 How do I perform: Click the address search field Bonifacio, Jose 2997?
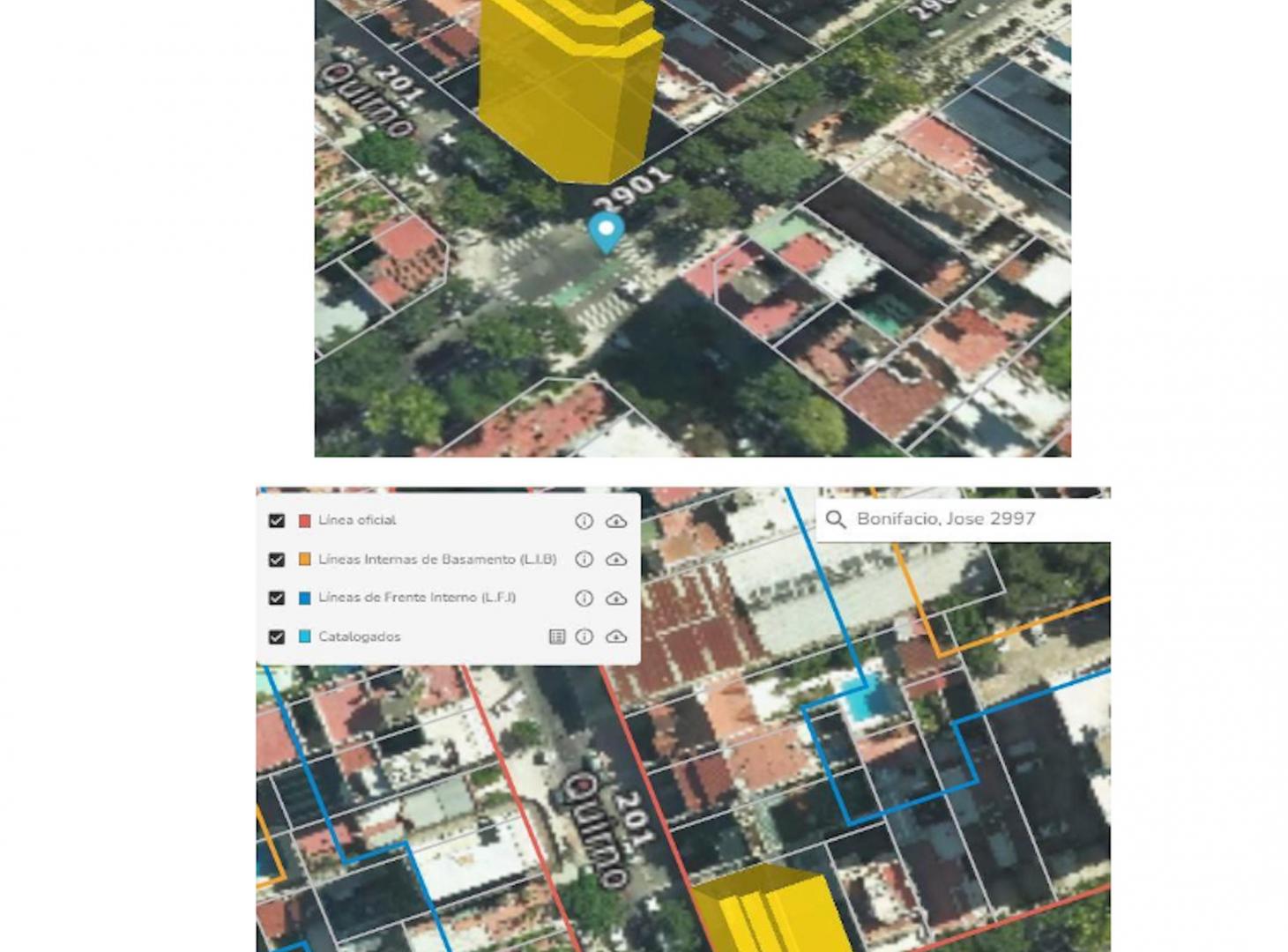(964, 519)
